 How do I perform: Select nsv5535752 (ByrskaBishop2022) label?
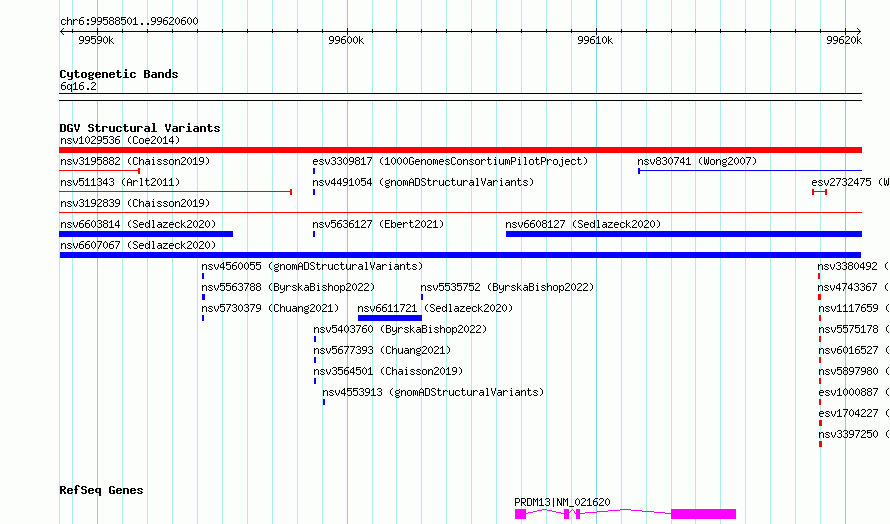507,287
